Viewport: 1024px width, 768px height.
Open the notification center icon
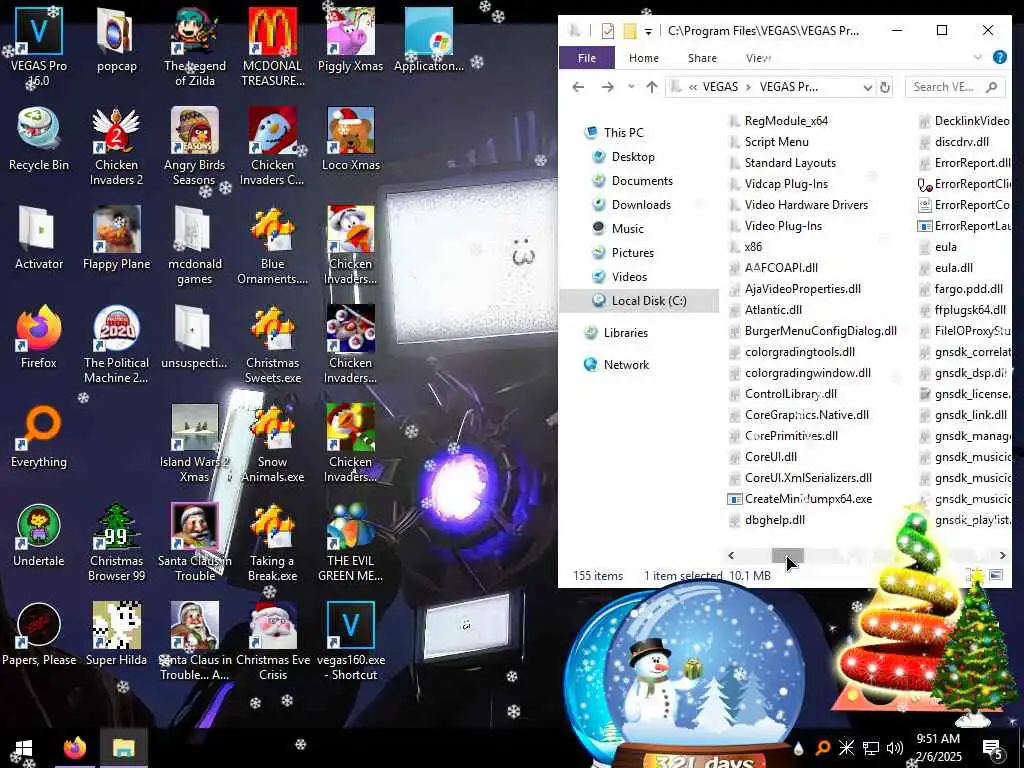(992, 750)
